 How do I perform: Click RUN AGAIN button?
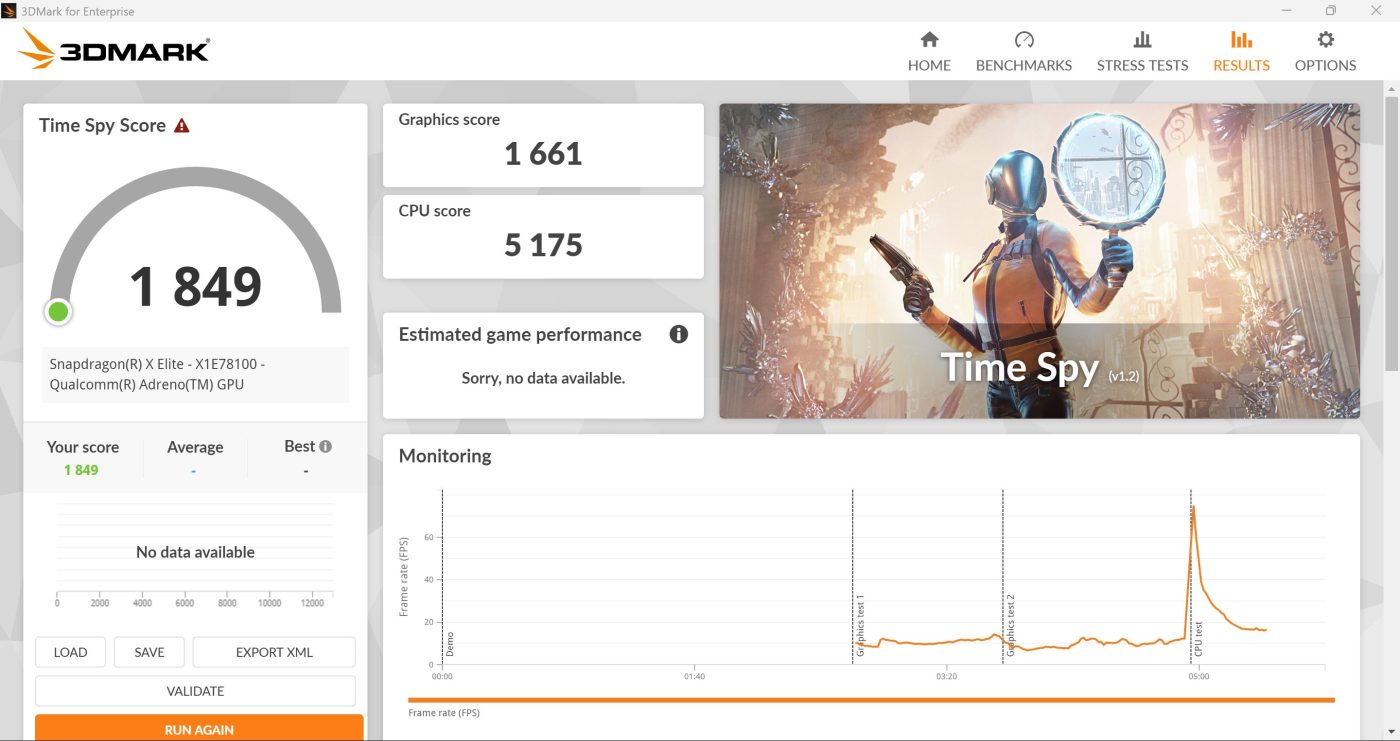(x=199, y=729)
